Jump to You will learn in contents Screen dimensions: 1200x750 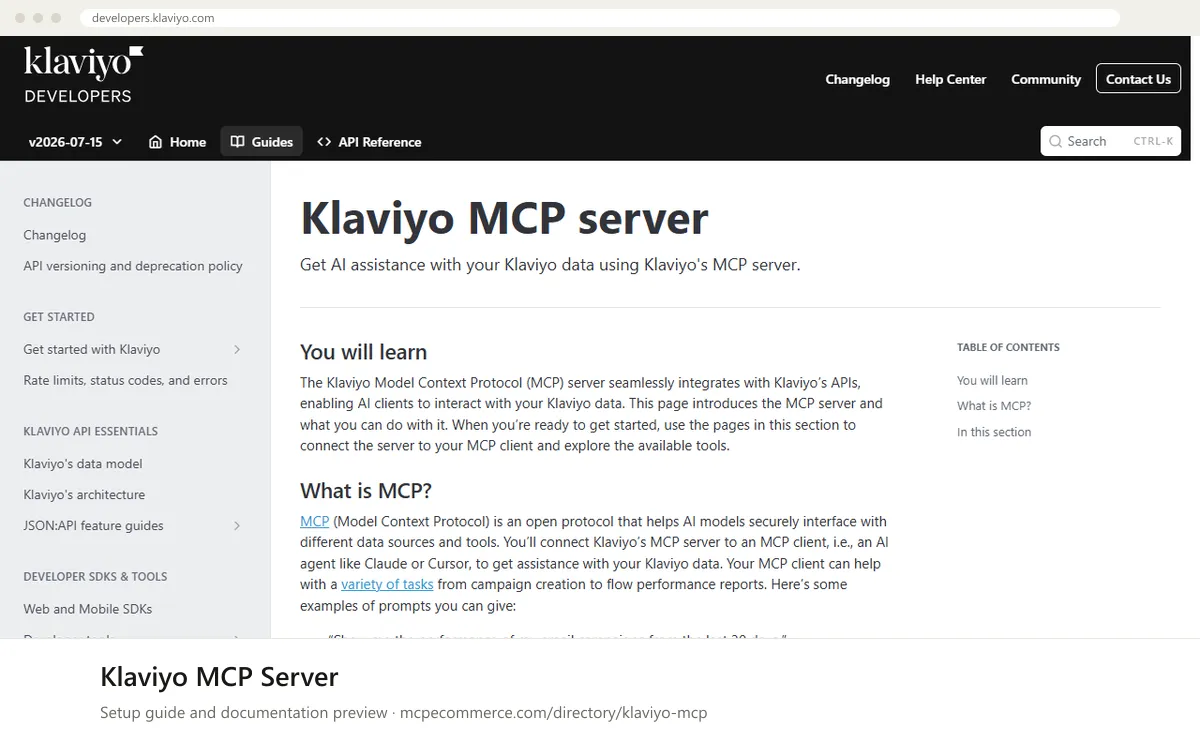(992, 380)
